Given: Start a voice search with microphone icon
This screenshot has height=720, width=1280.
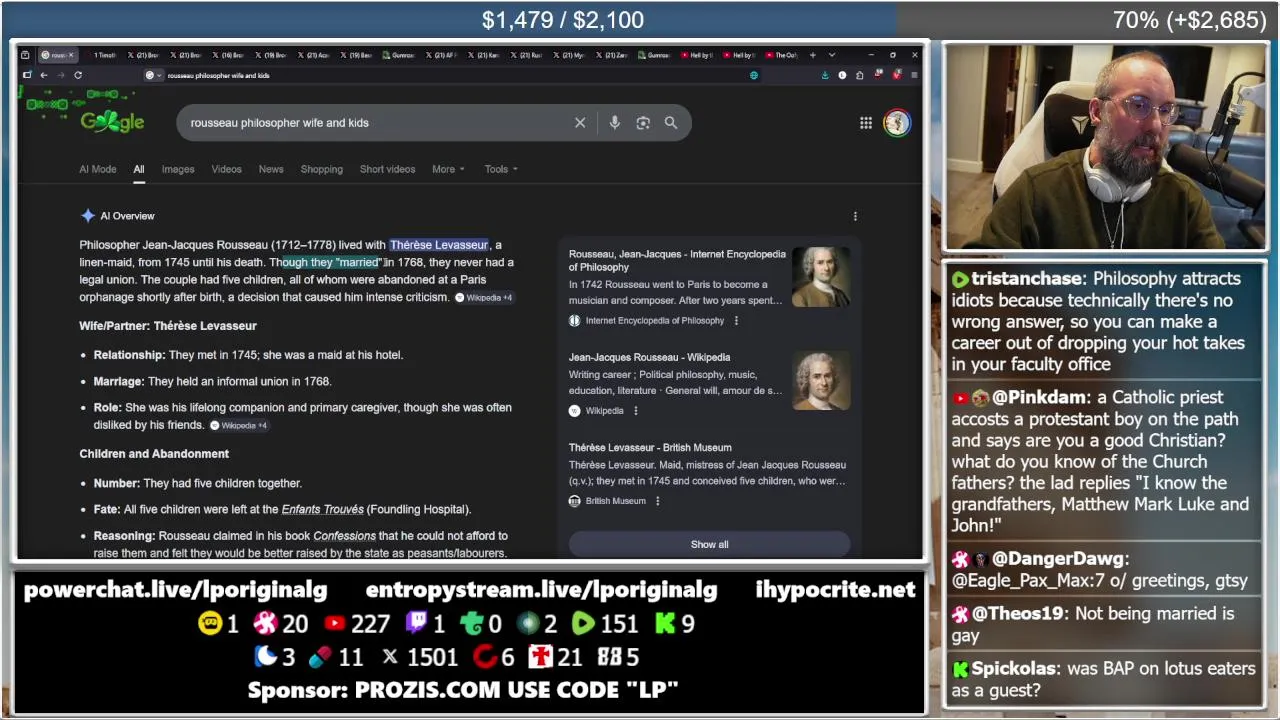Looking at the screenshot, I should coord(614,123).
